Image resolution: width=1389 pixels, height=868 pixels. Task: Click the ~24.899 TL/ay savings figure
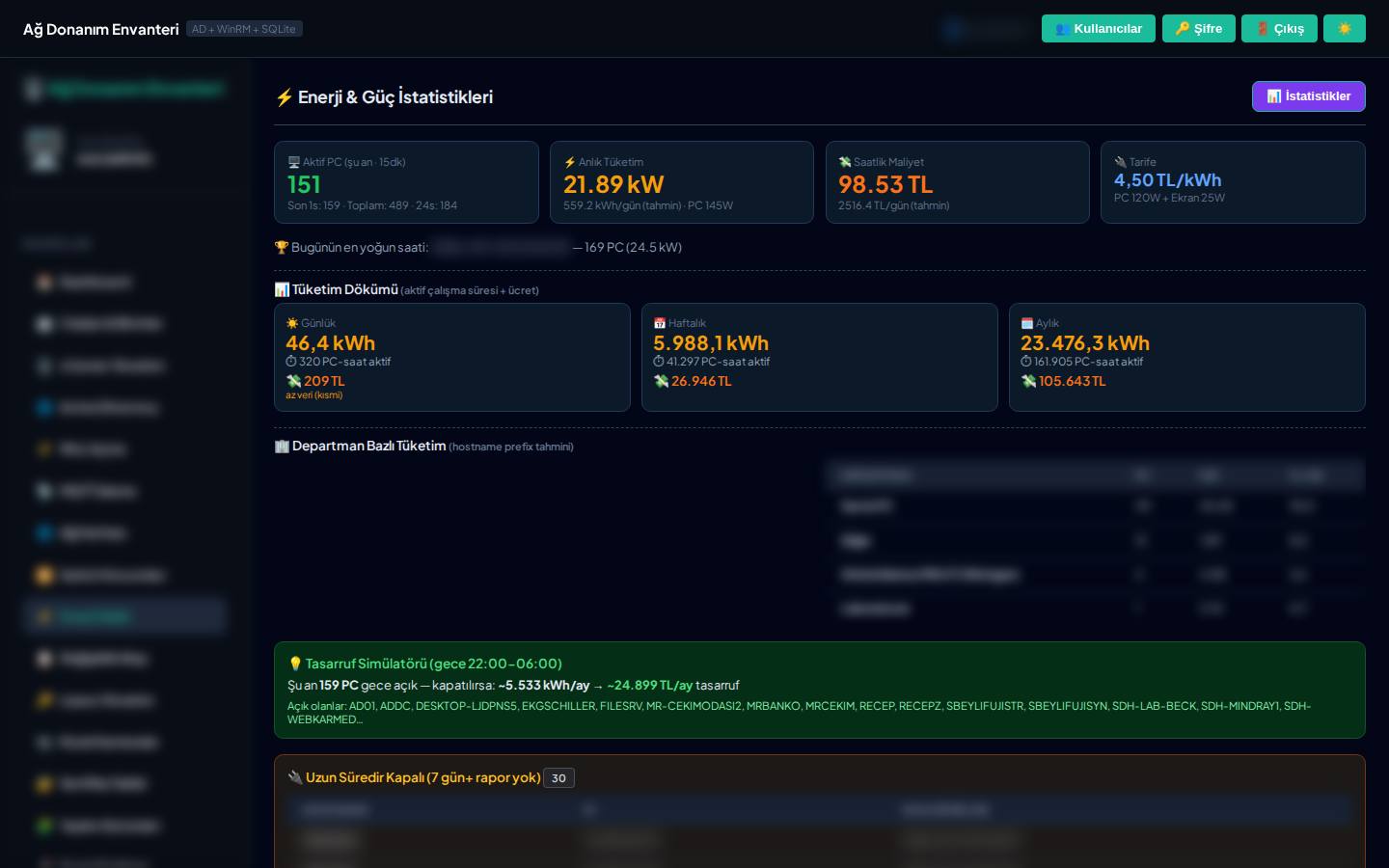click(x=650, y=685)
